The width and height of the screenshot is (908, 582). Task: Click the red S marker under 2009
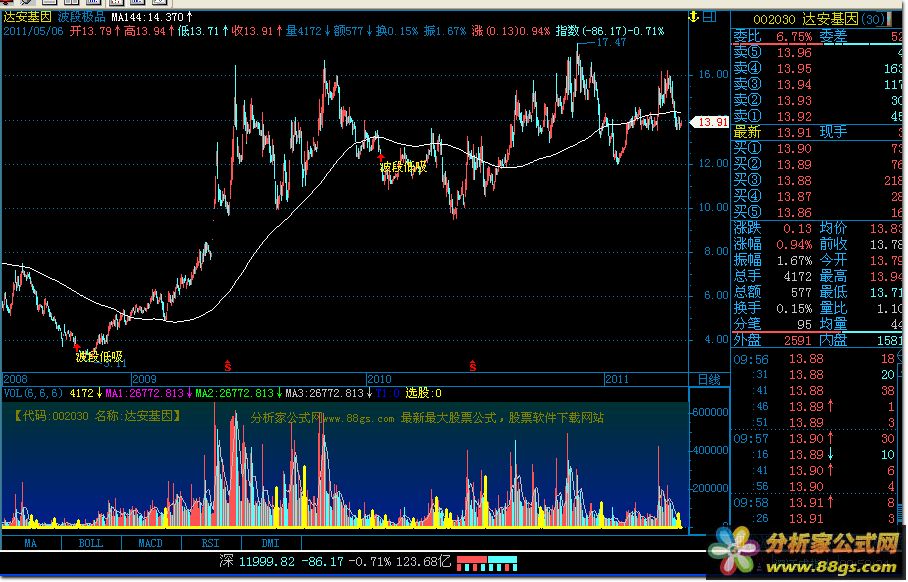pos(228,365)
